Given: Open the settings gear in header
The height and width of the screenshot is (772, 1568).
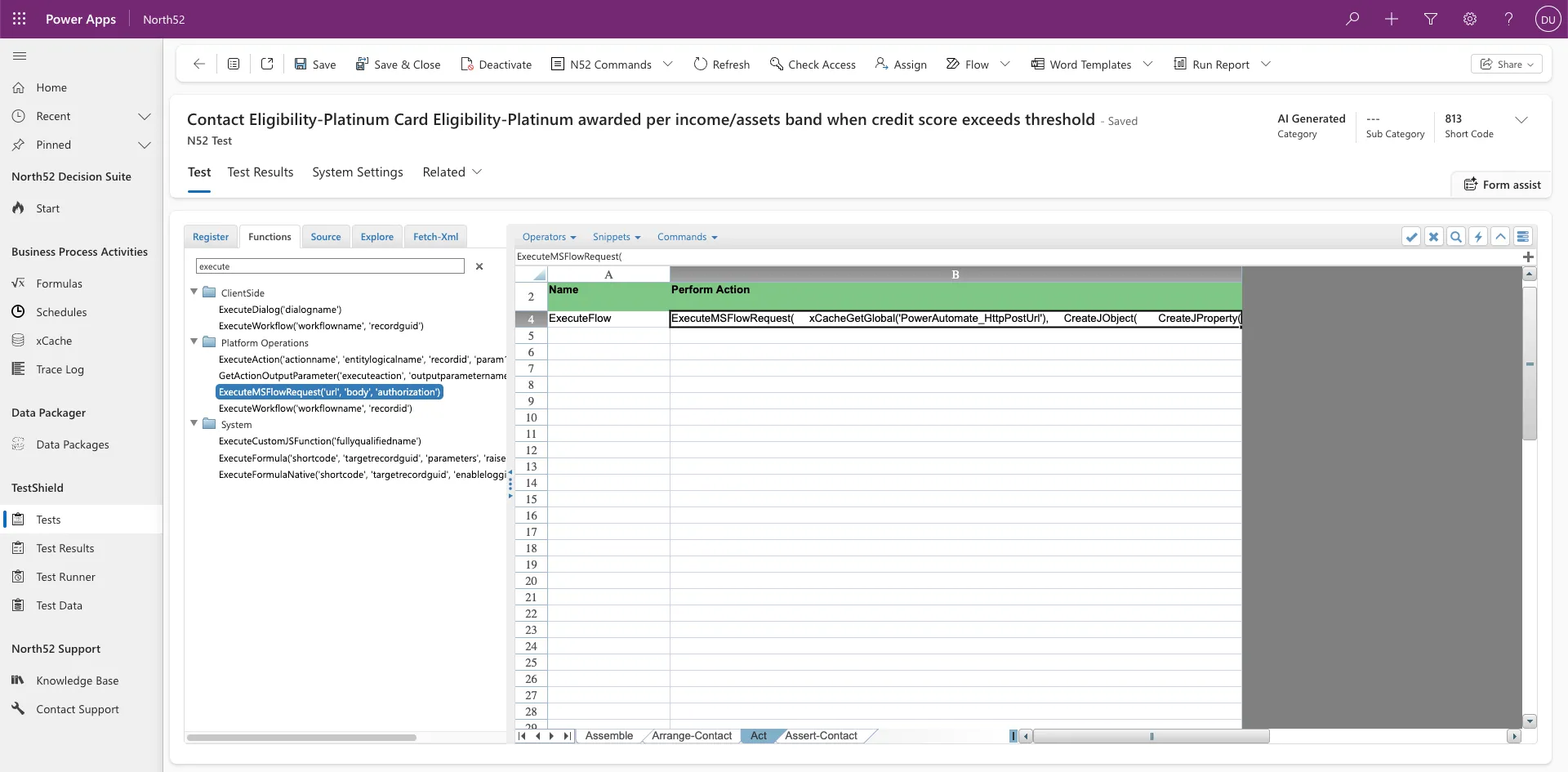Looking at the screenshot, I should click(1470, 19).
